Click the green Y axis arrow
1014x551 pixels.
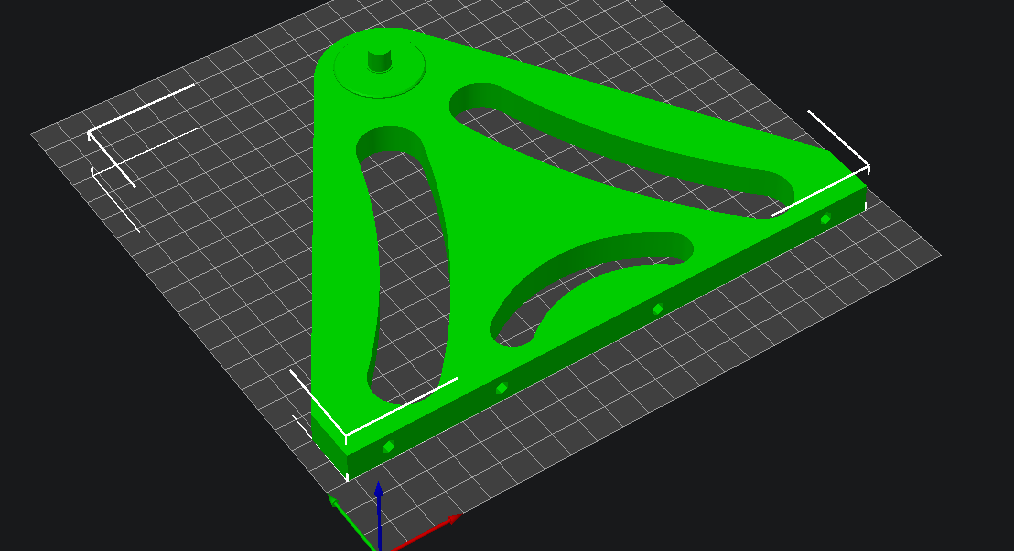[351, 522]
